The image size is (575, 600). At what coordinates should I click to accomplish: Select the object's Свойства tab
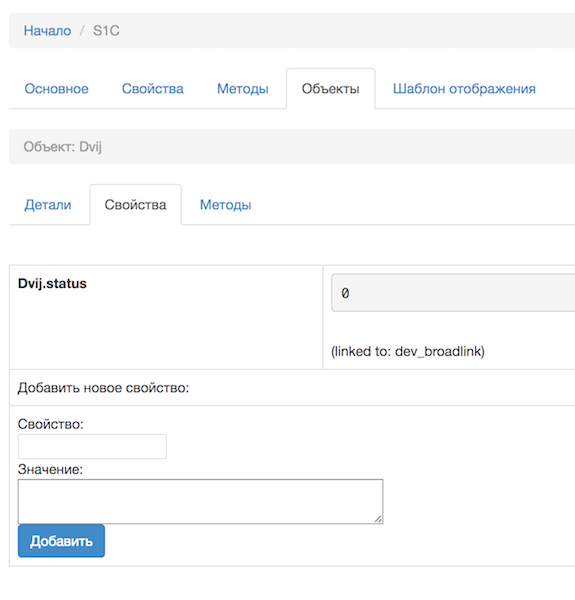pyautogui.click(x=135, y=205)
